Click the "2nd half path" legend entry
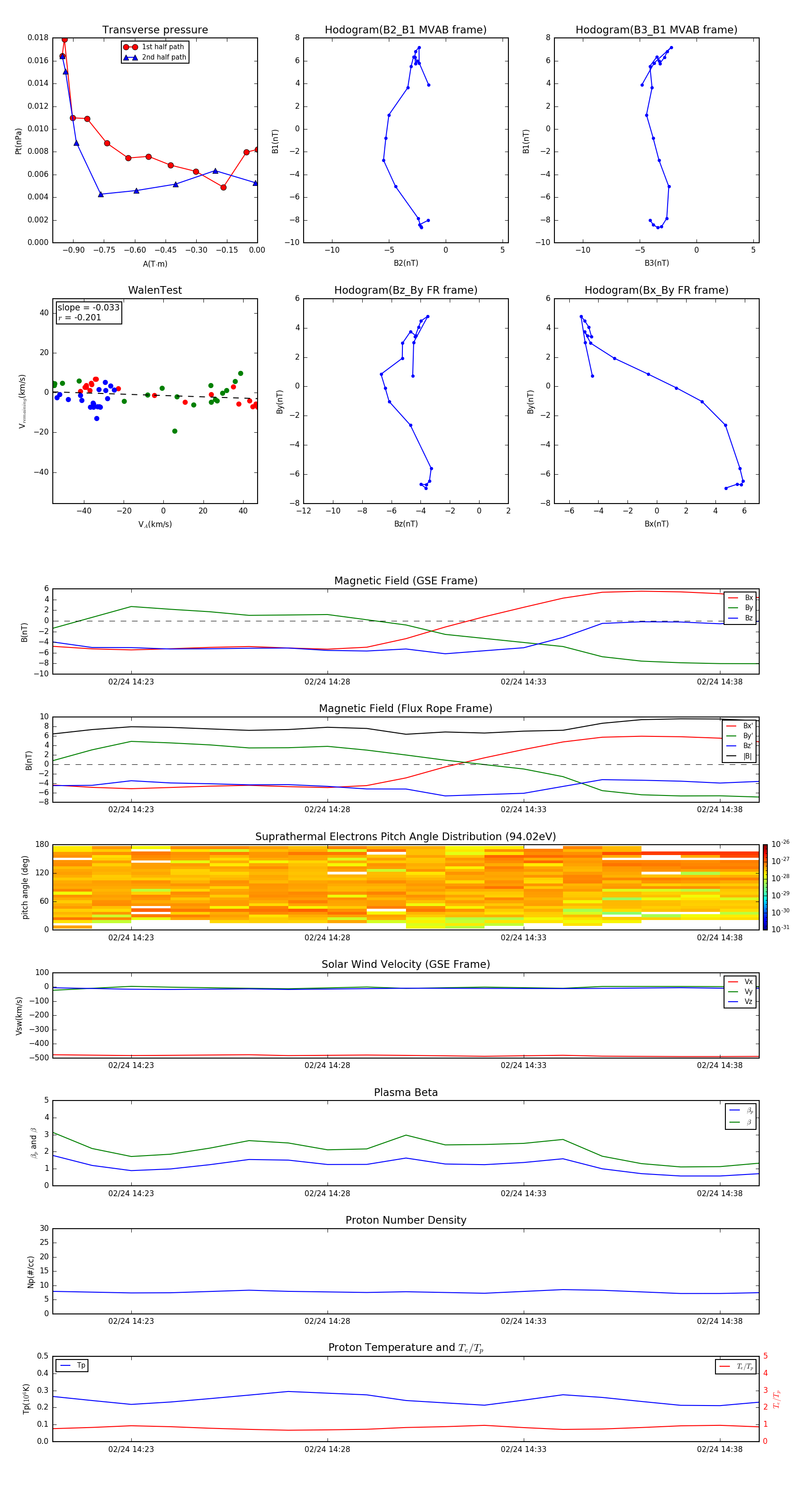The height and width of the screenshot is (1489, 812). [x=154, y=57]
